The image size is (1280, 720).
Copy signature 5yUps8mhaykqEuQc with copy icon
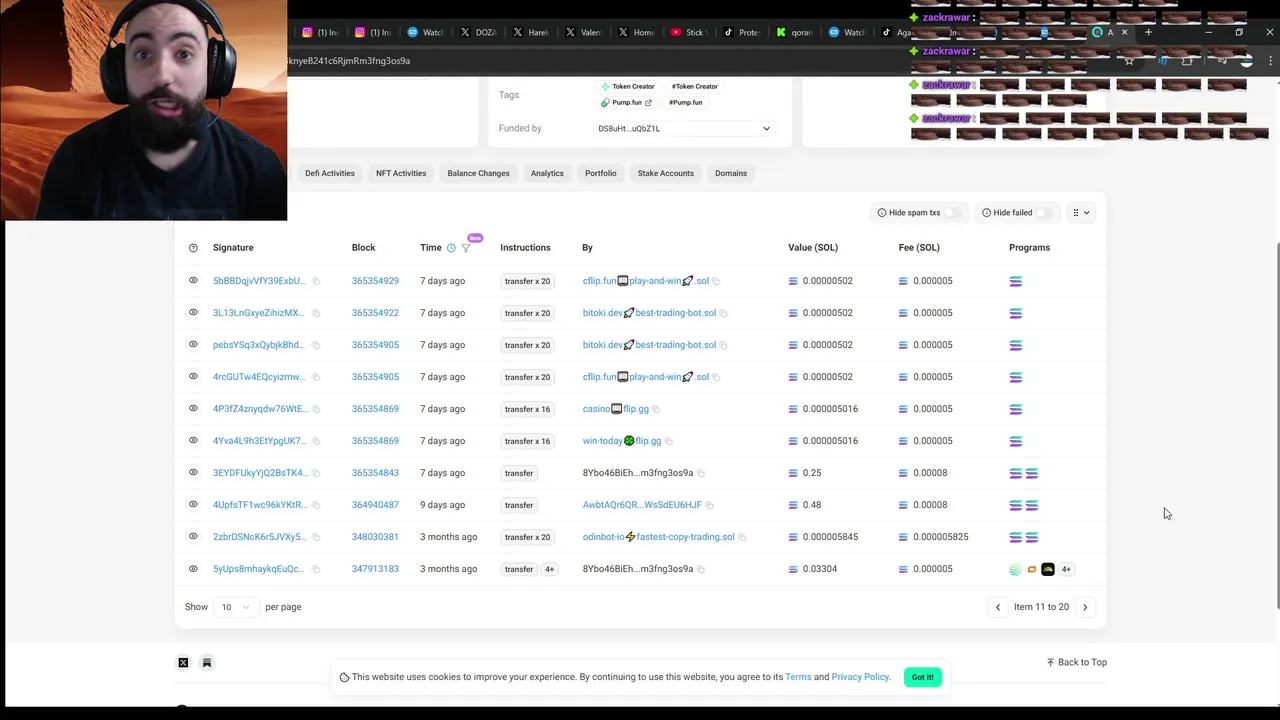tap(316, 569)
